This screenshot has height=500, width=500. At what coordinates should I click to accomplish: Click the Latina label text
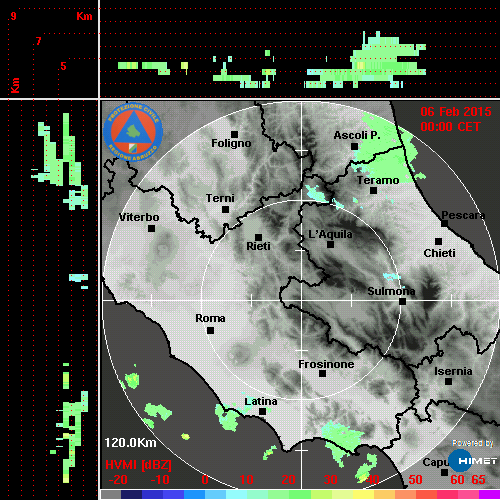click(x=261, y=401)
